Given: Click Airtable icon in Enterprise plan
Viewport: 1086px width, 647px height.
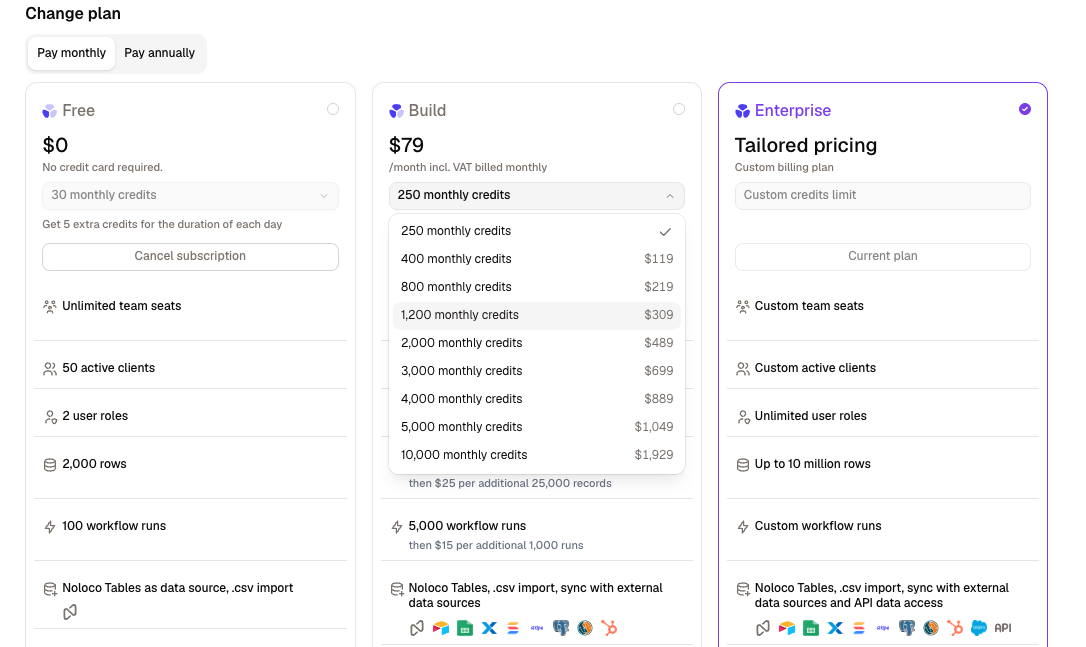Looking at the screenshot, I should (787, 628).
